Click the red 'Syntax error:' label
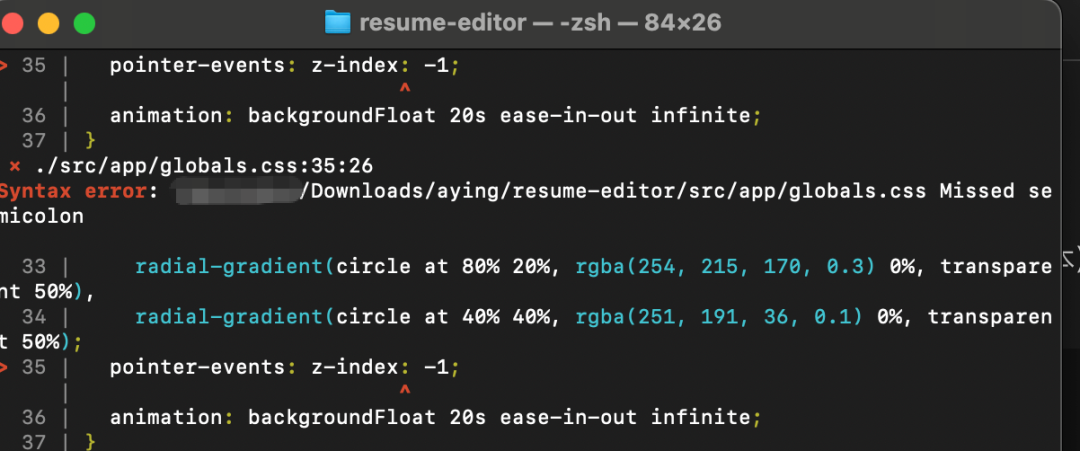The width and height of the screenshot is (1080, 451). [x=72, y=191]
